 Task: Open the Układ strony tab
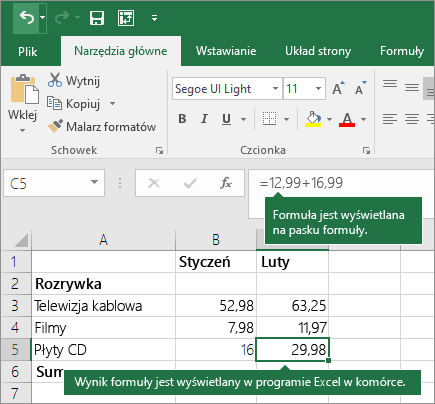coord(318,51)
